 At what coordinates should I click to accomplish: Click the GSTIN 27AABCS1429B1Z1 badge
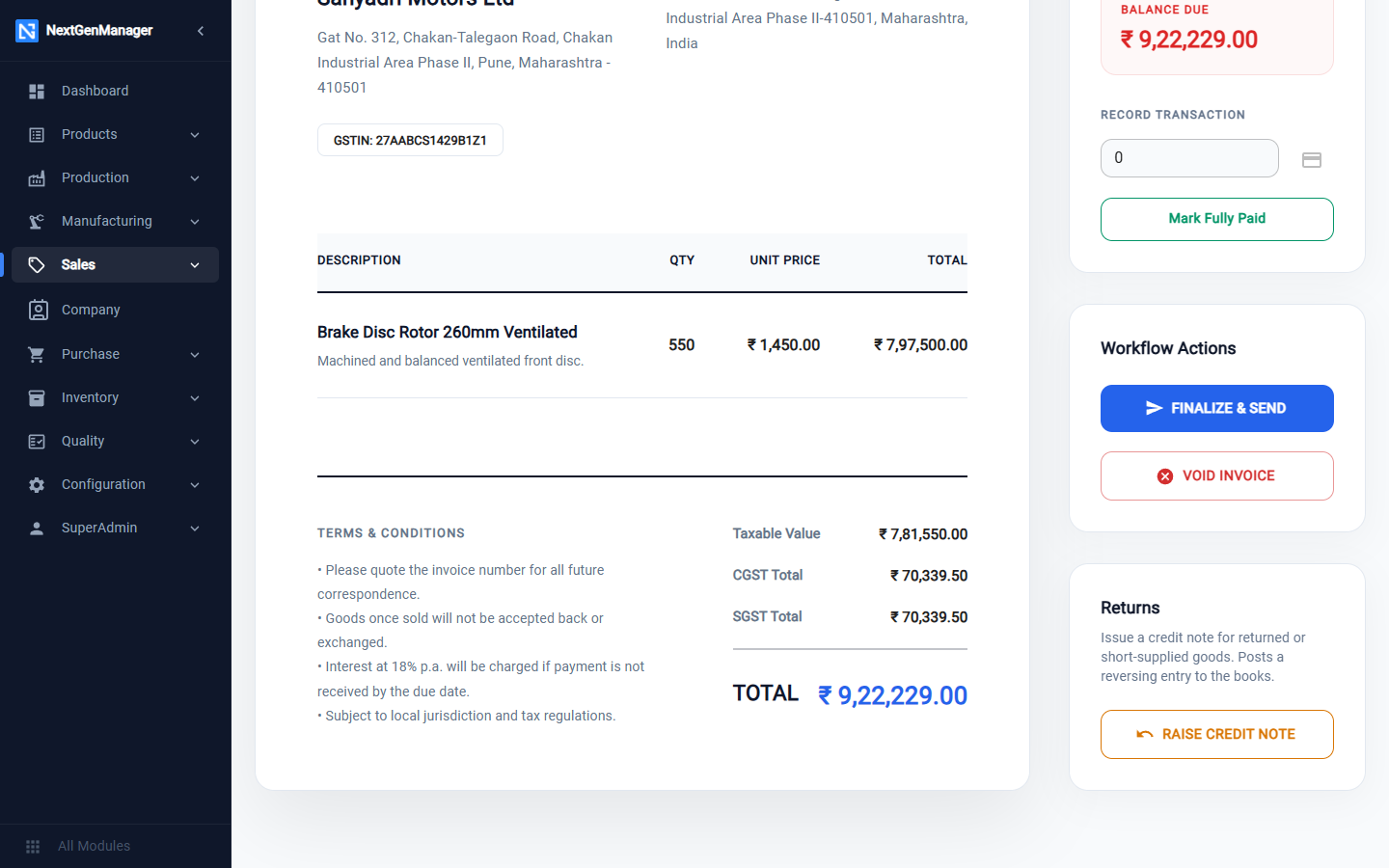[x=410, y=140]
